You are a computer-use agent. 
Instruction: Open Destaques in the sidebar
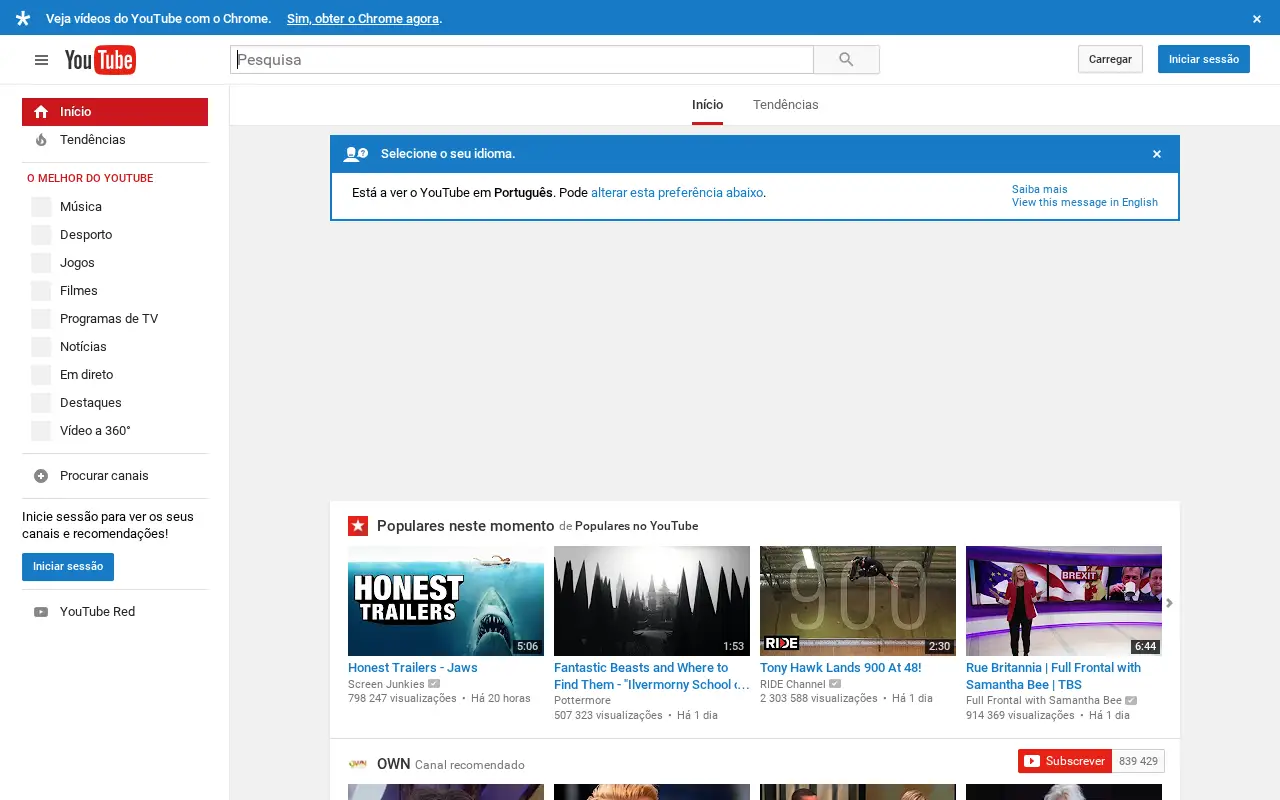tap(115, 403)
